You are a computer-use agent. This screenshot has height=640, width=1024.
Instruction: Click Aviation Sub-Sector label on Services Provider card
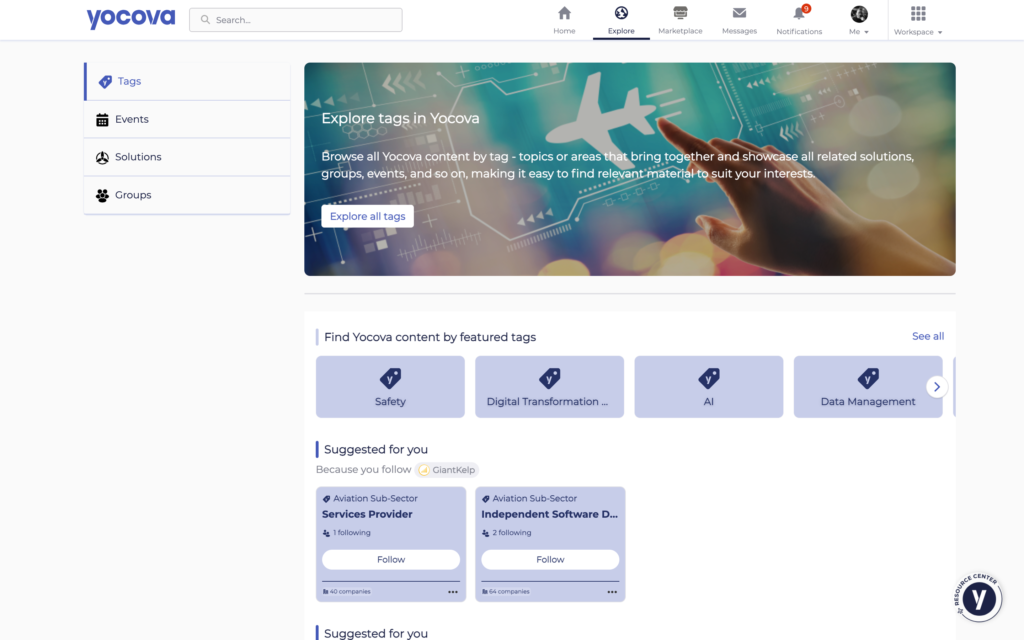376,498
